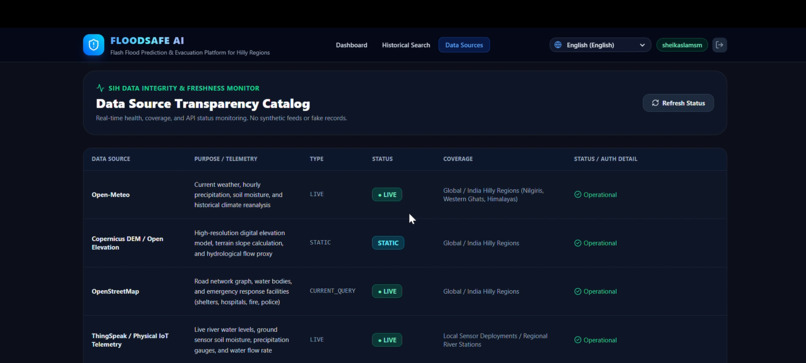Click the Refresh Status button
806x363 pixels.
pyautogui.click(x=678, y=103)
